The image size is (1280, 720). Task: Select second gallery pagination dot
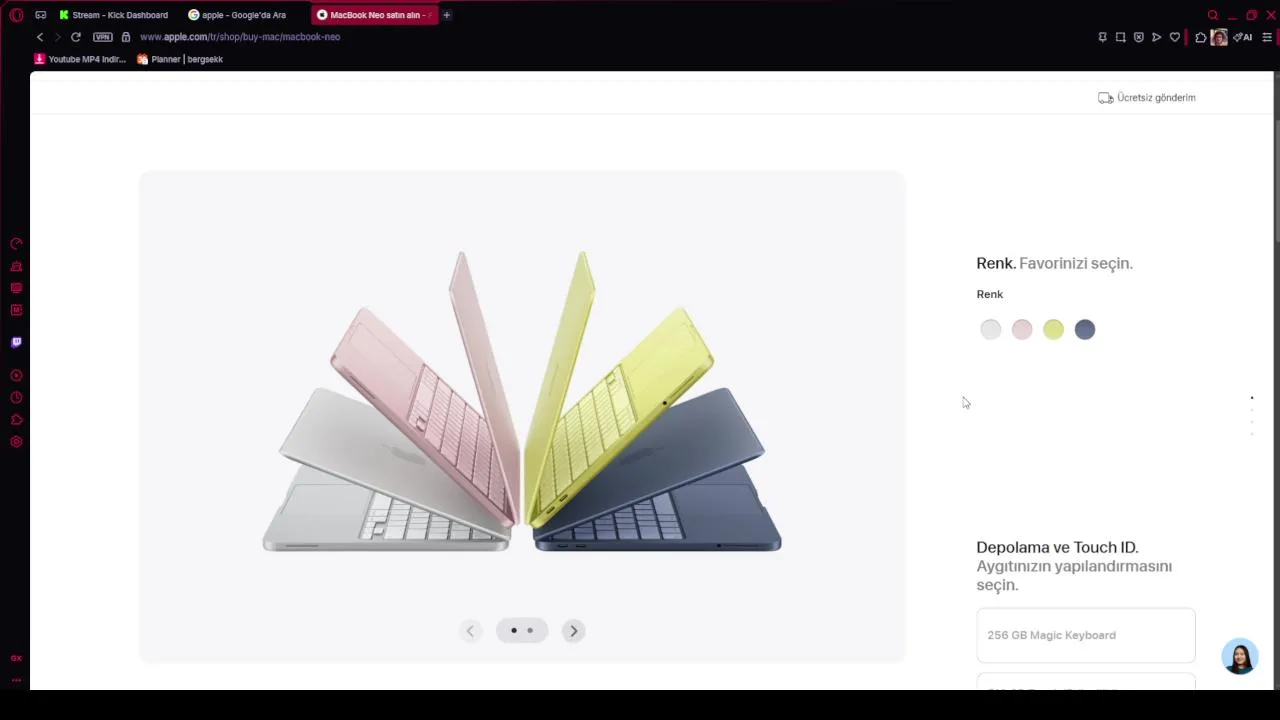[530, 630]
